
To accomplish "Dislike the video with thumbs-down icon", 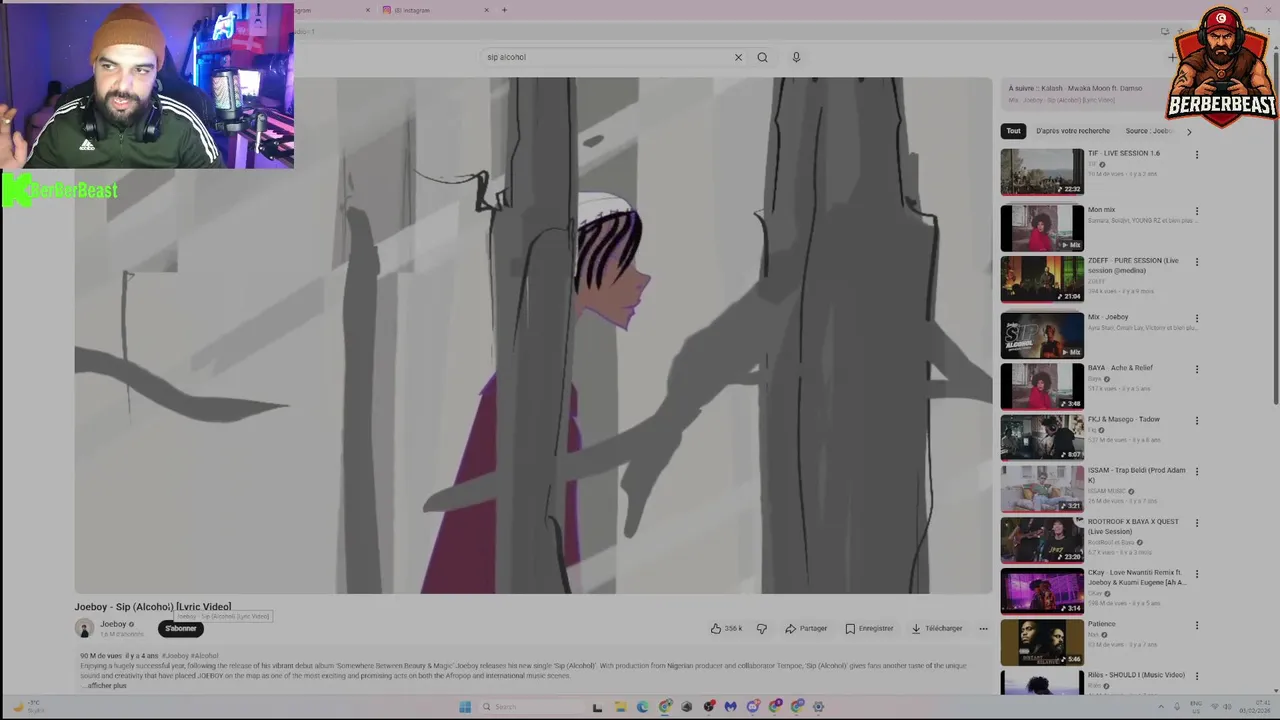I will tap(761, 628).
